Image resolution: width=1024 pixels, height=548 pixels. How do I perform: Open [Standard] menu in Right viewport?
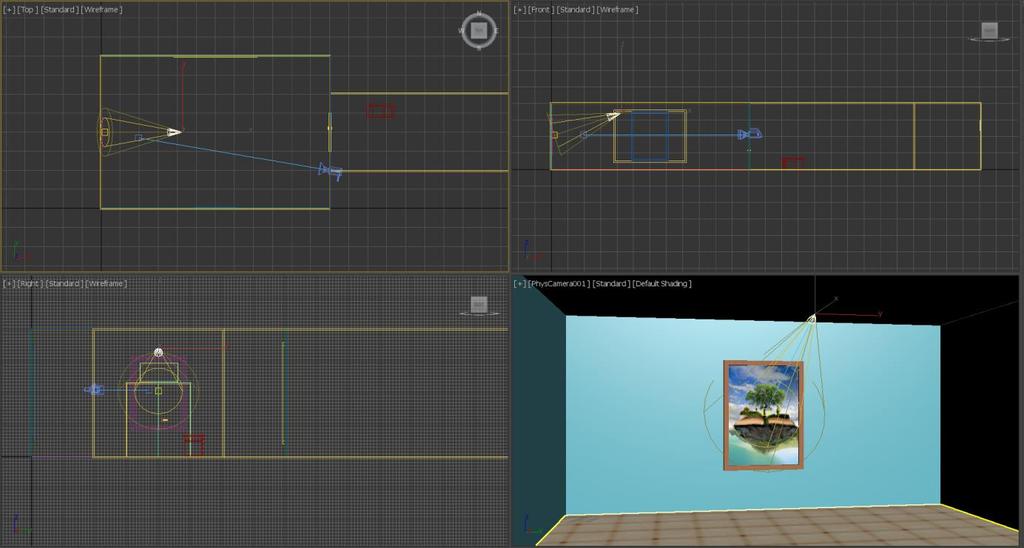63,283
